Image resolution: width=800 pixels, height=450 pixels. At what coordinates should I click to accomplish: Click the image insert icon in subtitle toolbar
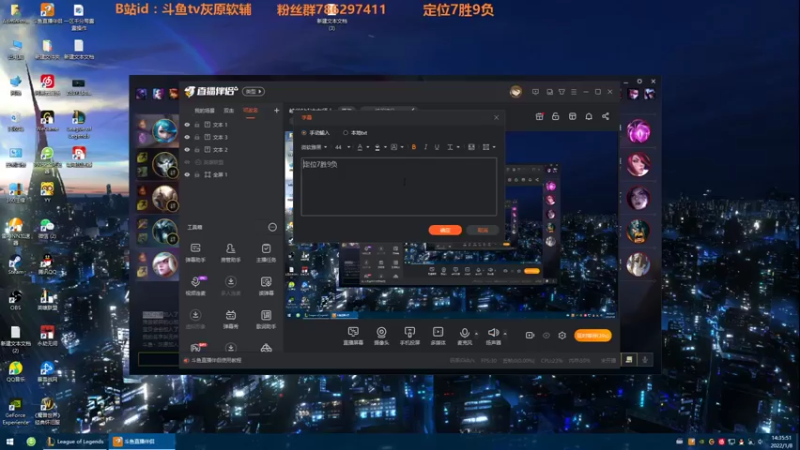click(x=471, y=147)
